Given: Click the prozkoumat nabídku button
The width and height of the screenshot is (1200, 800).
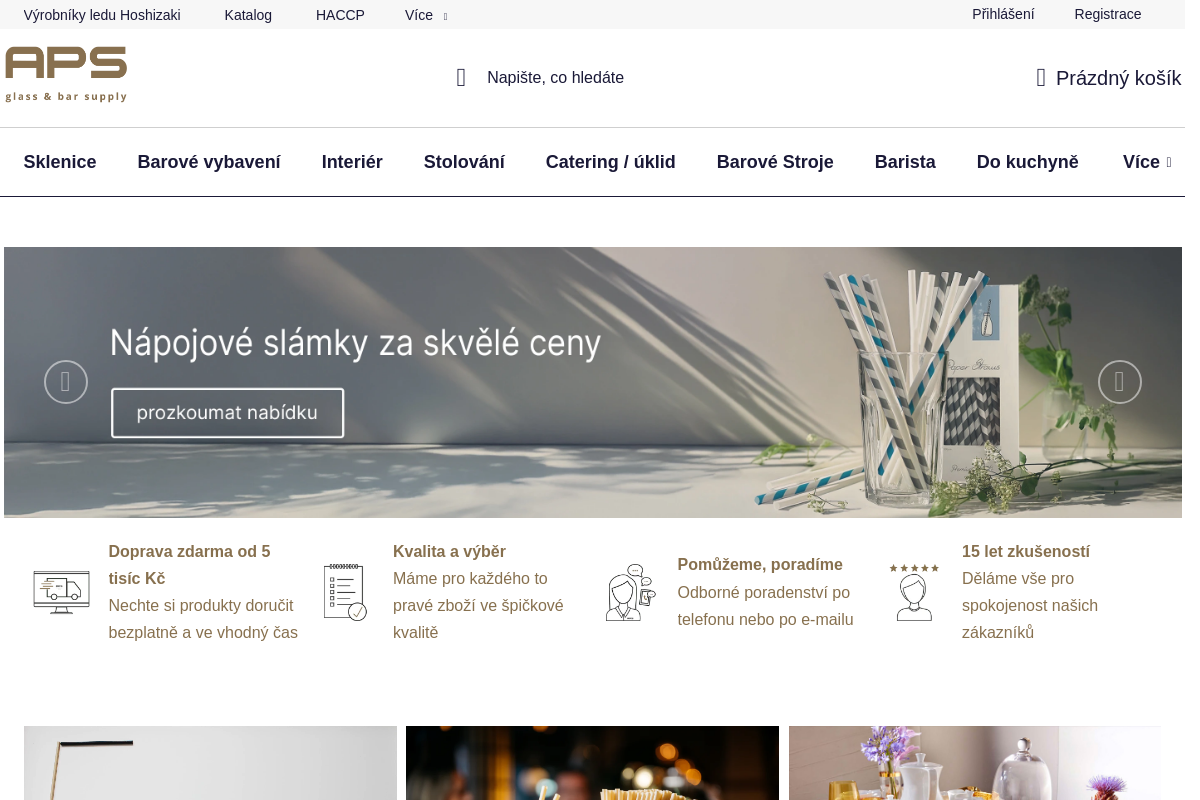Looking at the screenshot, I should (227, 413).
